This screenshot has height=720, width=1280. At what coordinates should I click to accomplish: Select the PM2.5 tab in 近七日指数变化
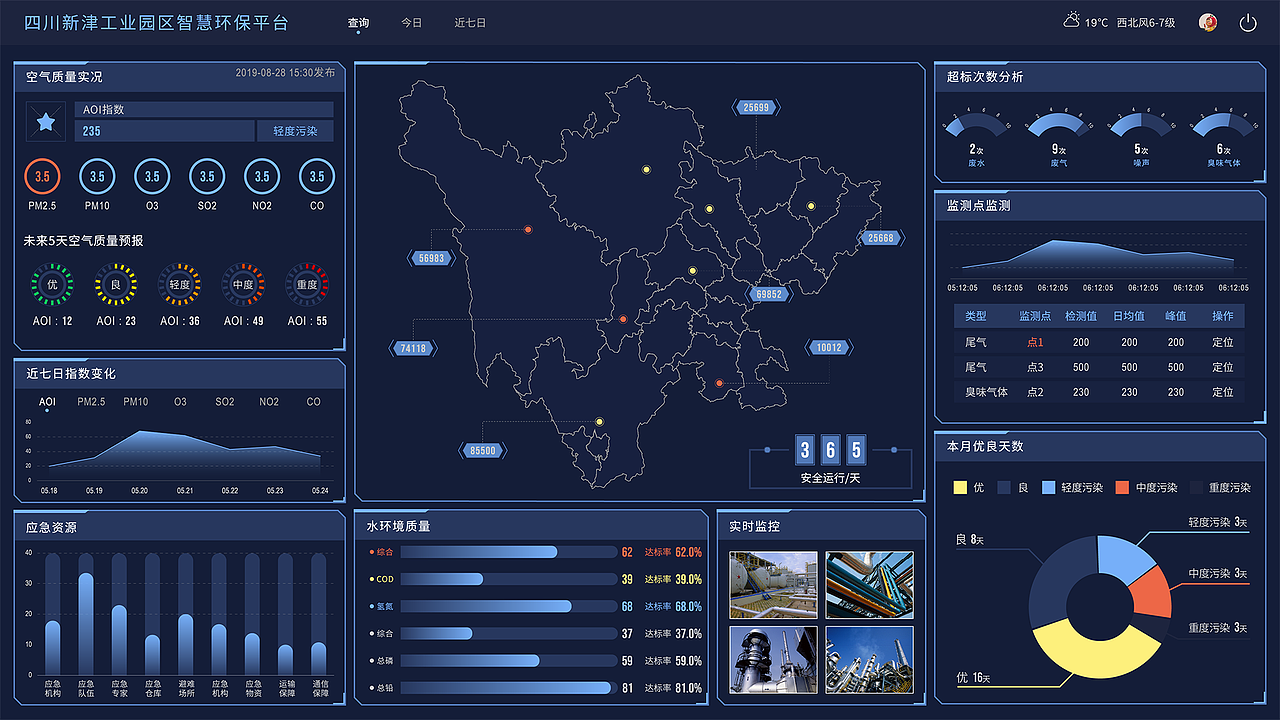(91, 402)
